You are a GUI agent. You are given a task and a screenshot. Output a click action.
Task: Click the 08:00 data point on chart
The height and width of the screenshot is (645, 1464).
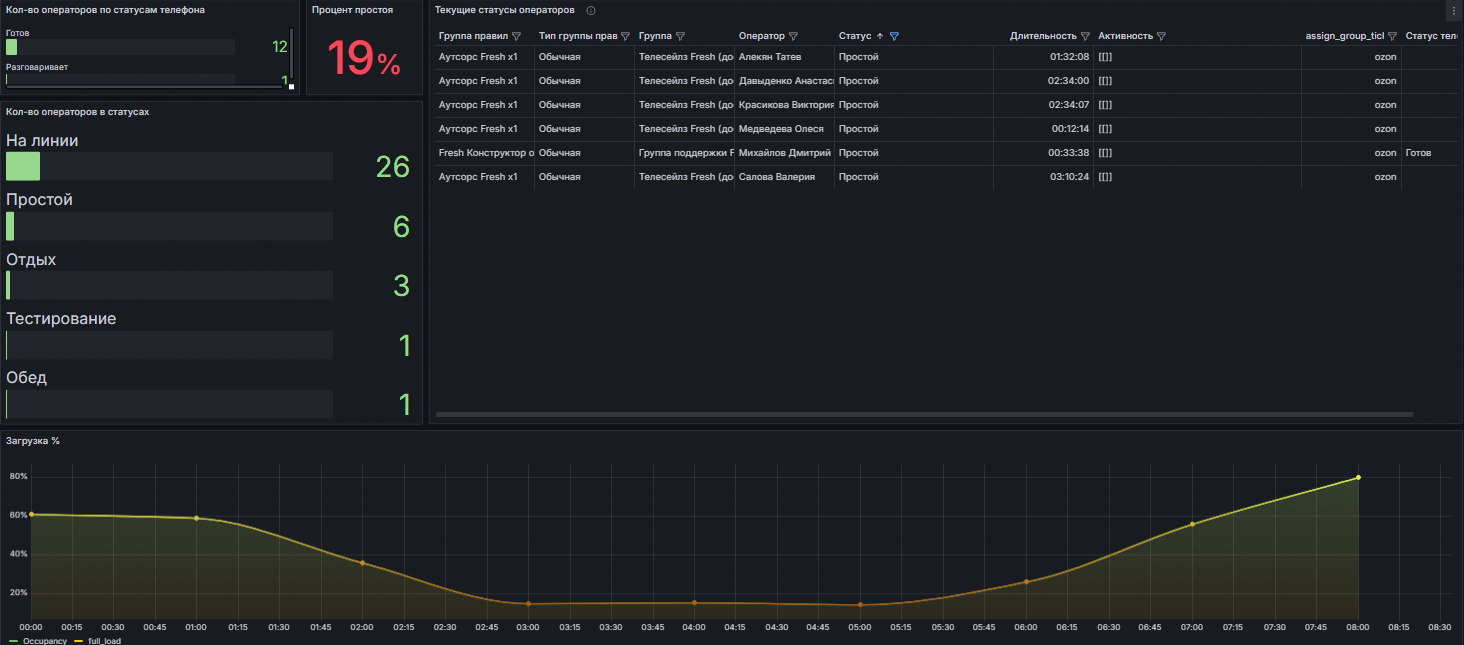coord(1358,478)
